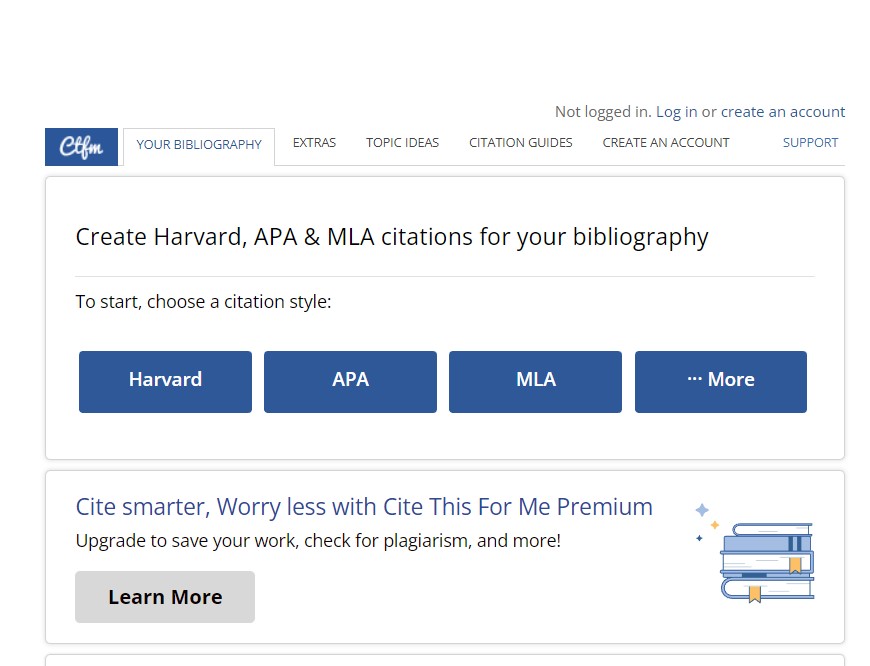Click the Ctfm logo icon
Image resolution: width=870 pixels, height=666 pixels.
coord(81,146)
